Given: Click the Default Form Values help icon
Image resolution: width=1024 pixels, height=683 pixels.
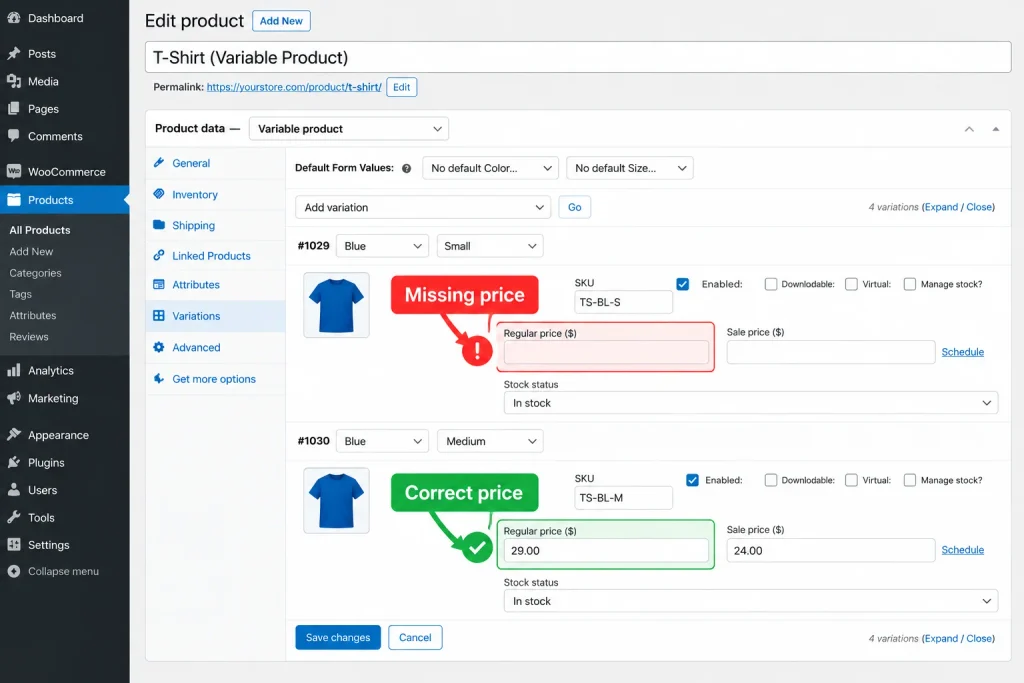Looking at the screenshot, I should [406, 168].
